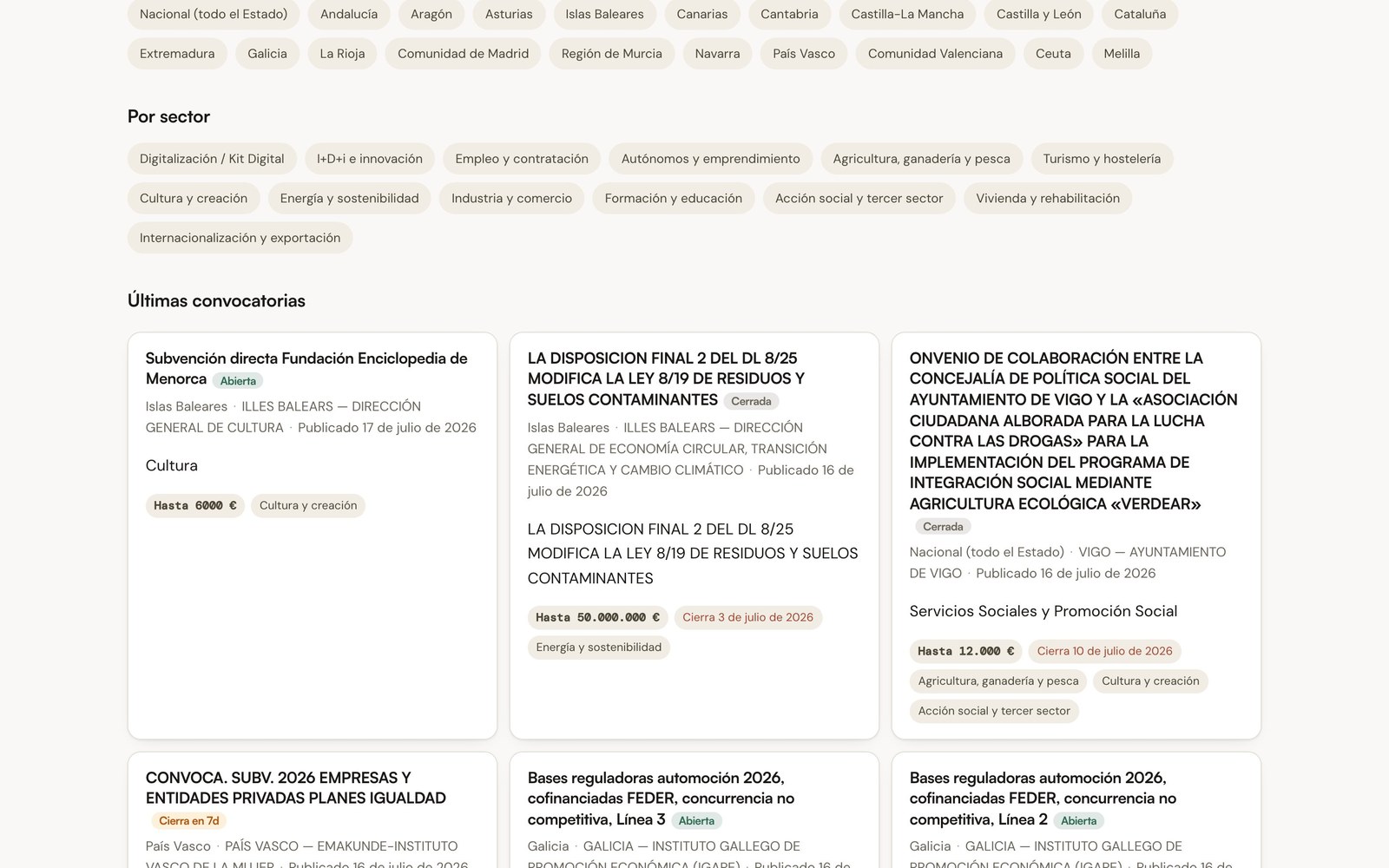Click the Hasta 6000 € amount badge
This screenshot has width=1389, height=868.
click(195, 506)
